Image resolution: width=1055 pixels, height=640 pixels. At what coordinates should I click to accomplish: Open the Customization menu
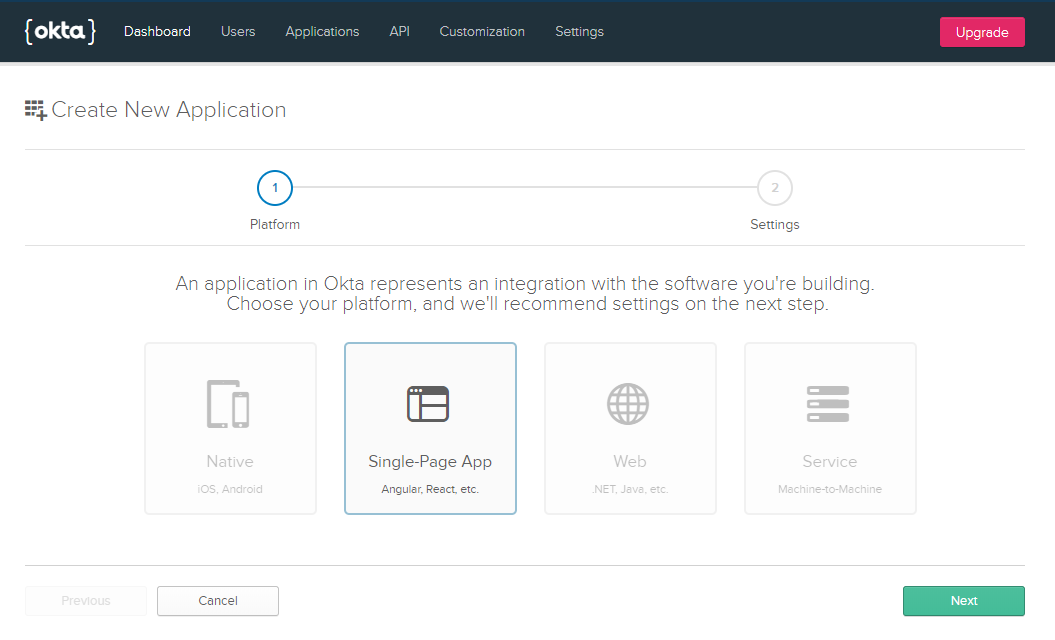pos(482,31)
